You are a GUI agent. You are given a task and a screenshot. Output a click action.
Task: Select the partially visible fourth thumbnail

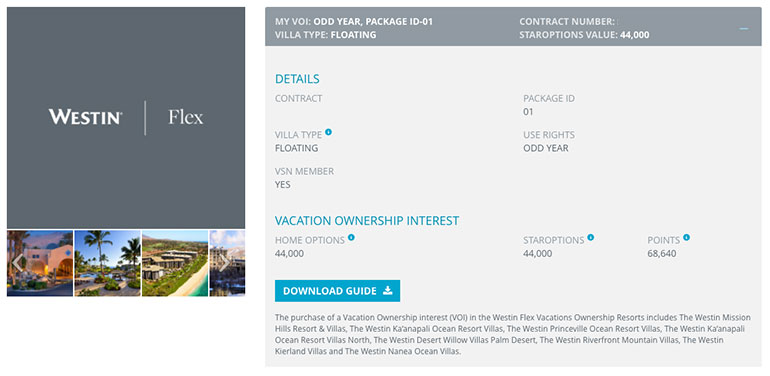tap(227, 264)
